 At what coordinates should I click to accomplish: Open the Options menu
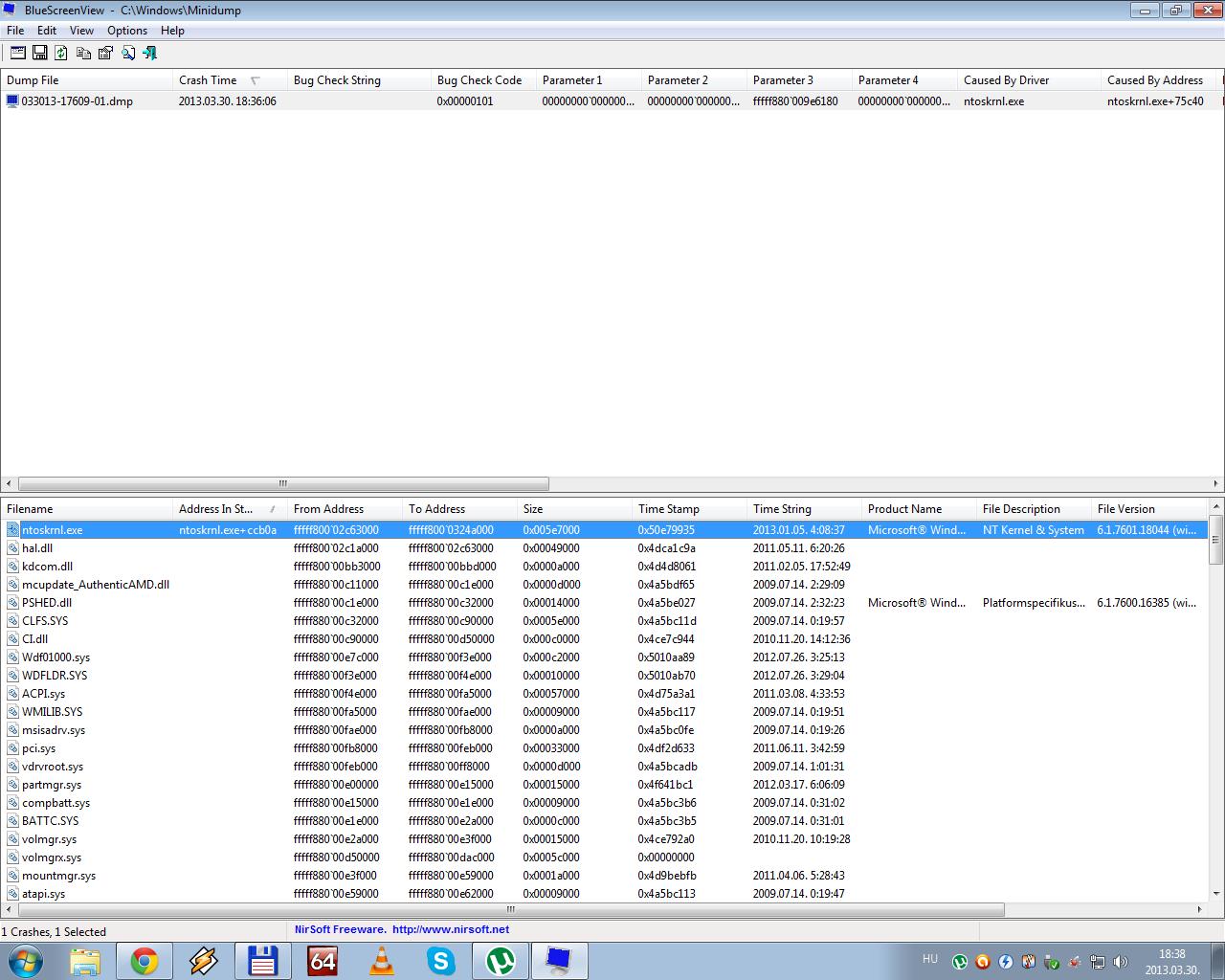pyautogui.click(x=127, y=31)
